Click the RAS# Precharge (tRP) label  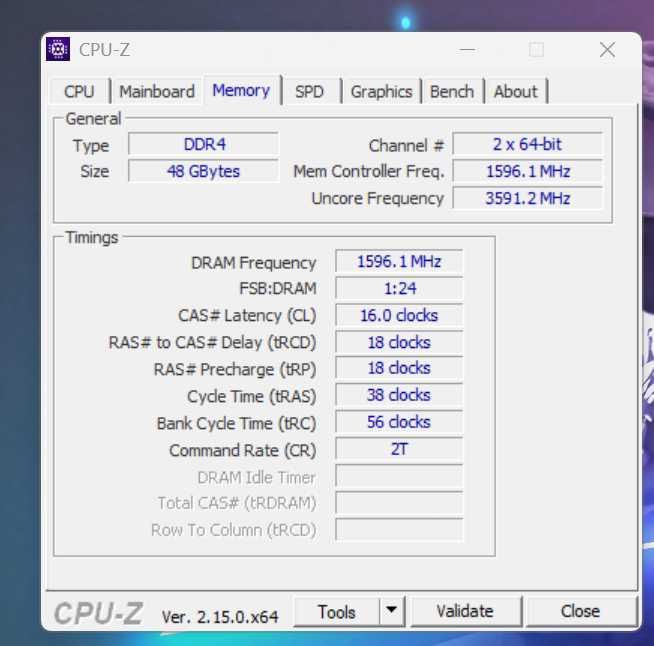coord(235,370)
